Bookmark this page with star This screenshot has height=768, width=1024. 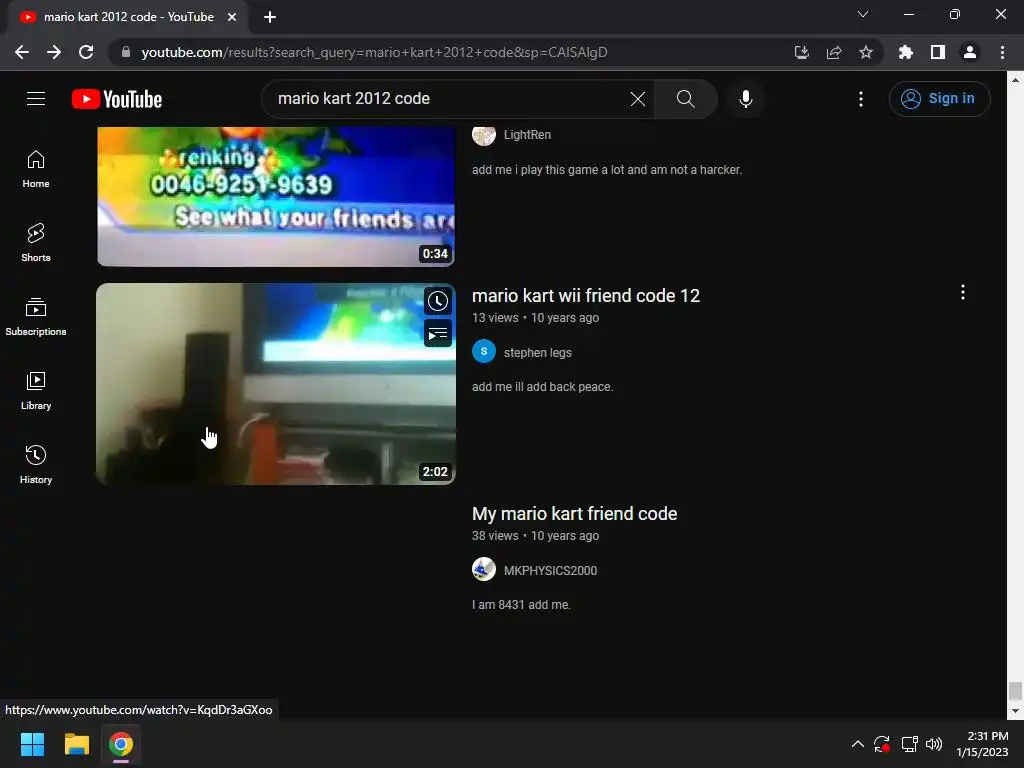(x=865, y=52)
